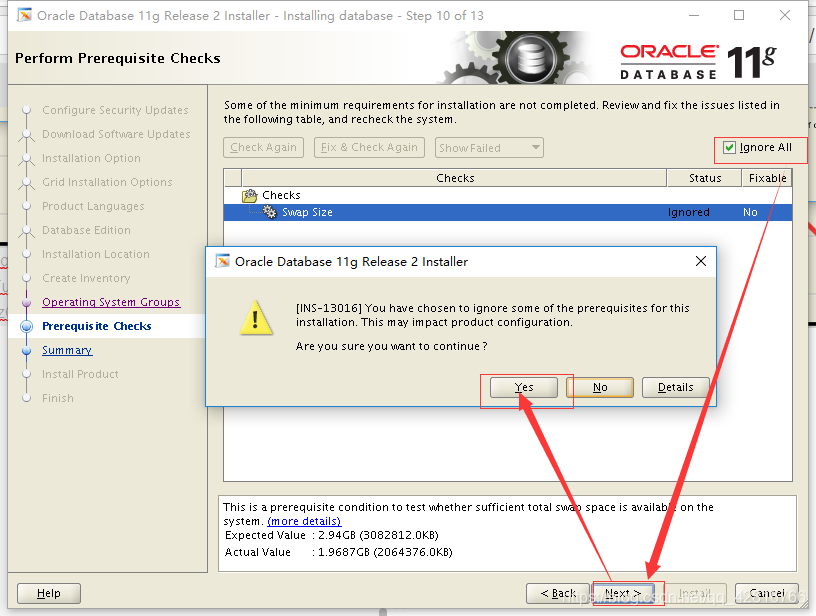Click the Install button
This screenshot has height=616, width=816.
[x=694, y=593]
